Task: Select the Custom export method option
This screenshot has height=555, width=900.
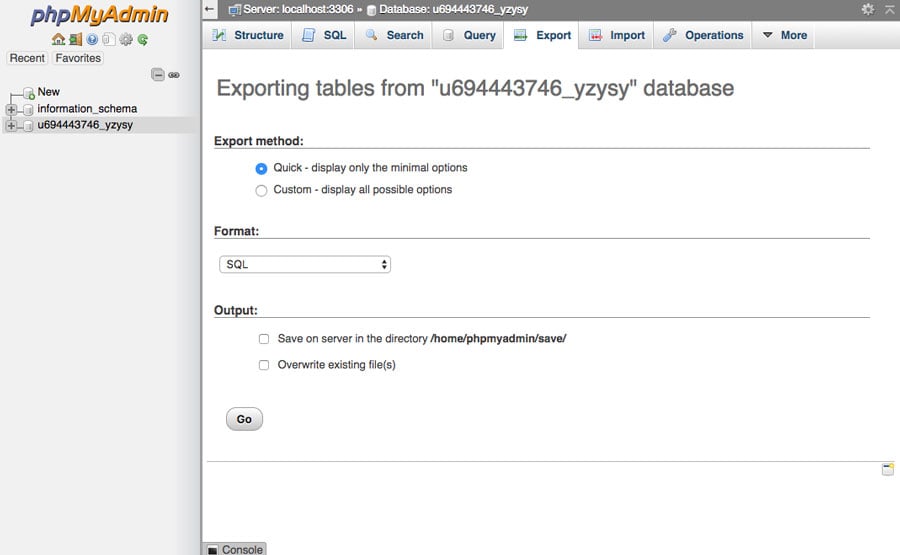Action: pos(262,190)
